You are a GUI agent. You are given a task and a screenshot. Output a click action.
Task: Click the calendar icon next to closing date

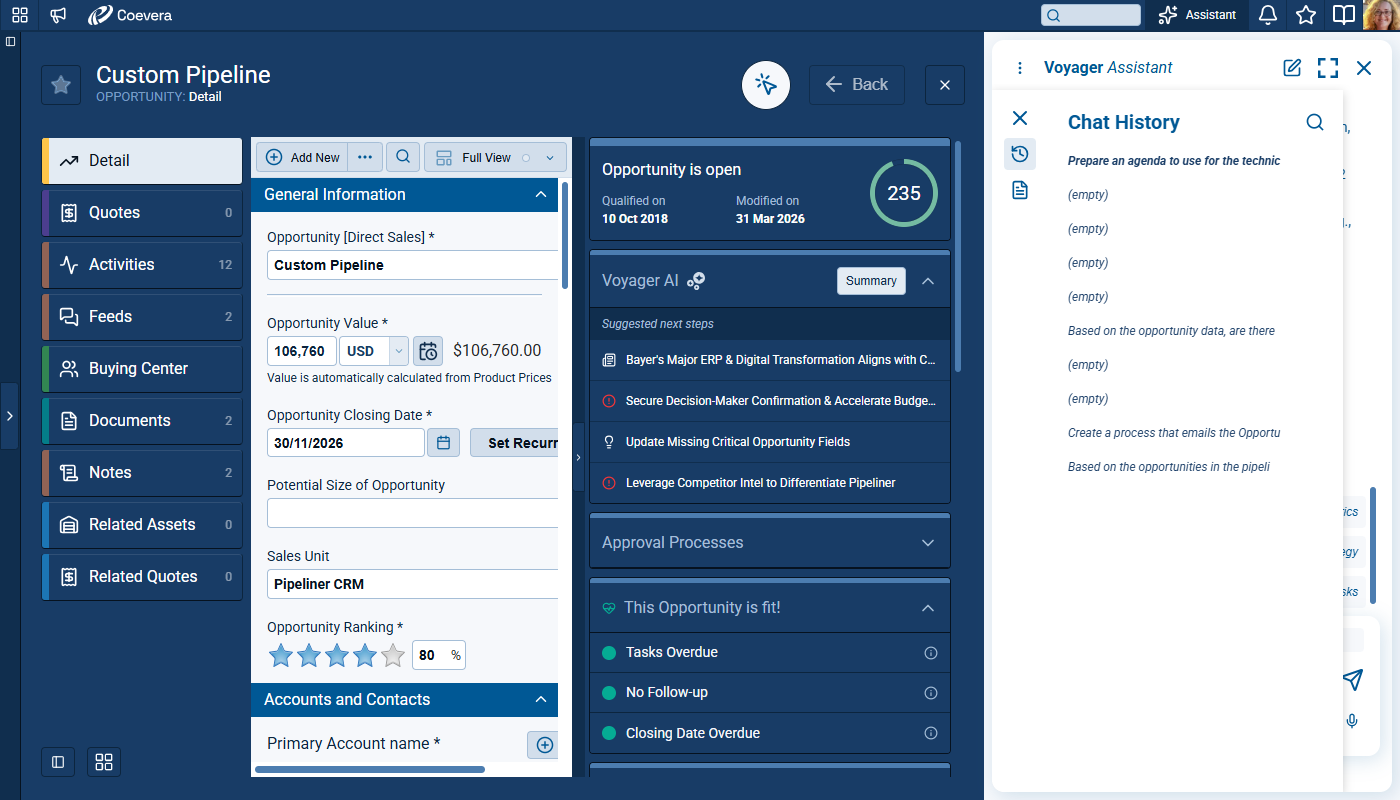click(443, 442)
